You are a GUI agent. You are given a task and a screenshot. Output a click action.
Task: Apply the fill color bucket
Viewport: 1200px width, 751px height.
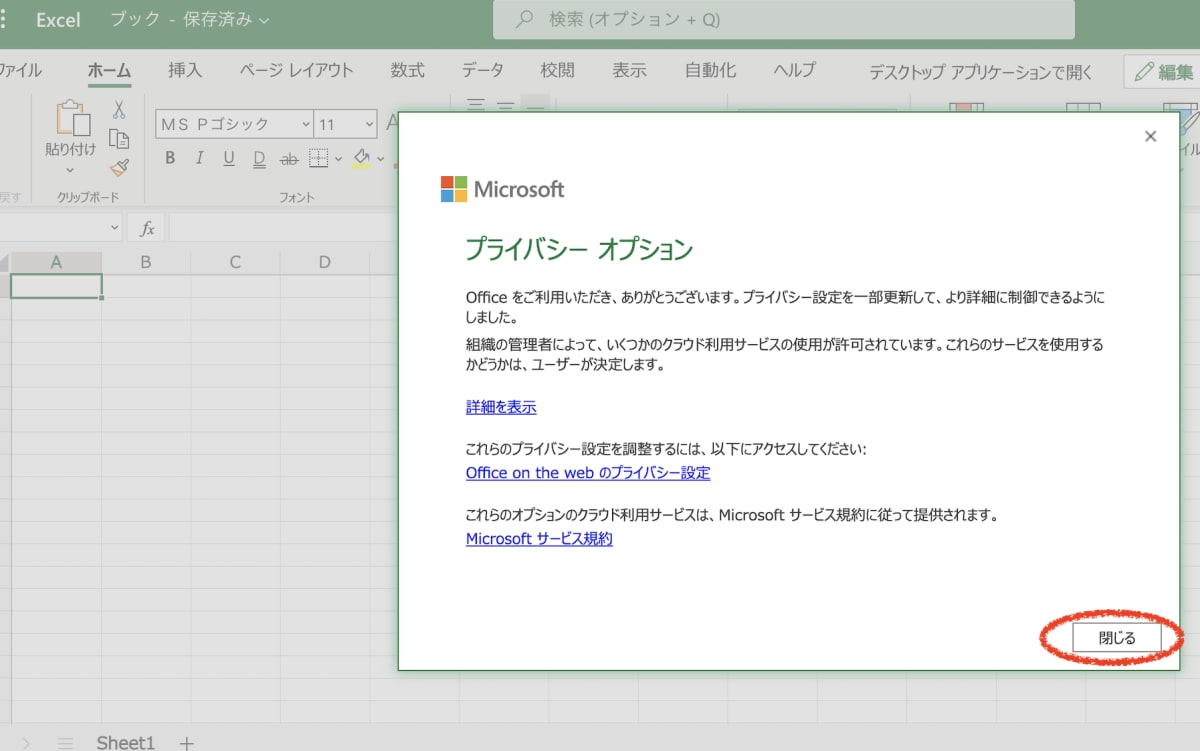pos(361,158)
